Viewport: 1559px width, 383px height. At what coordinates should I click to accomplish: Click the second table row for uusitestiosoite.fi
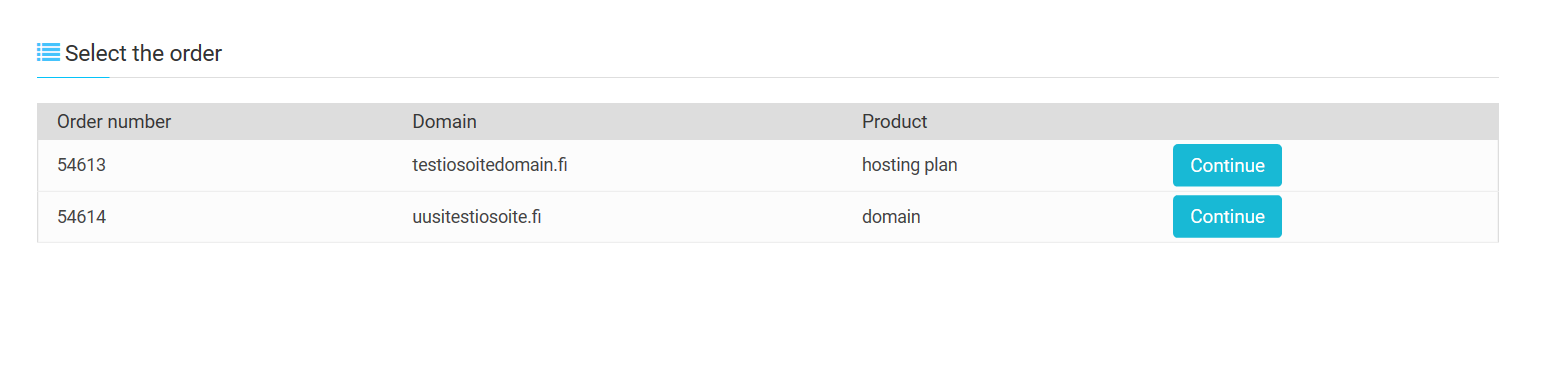pos(767,216)
